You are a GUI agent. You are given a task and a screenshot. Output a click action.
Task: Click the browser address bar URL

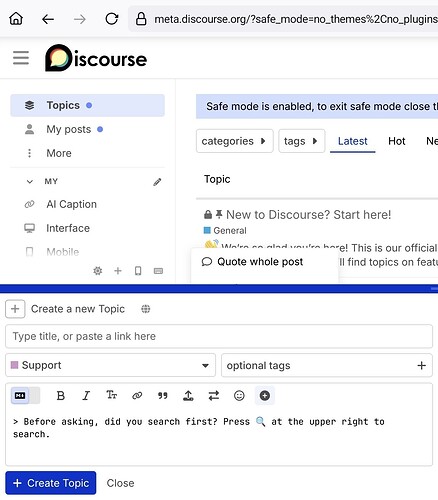click(296, 19)
